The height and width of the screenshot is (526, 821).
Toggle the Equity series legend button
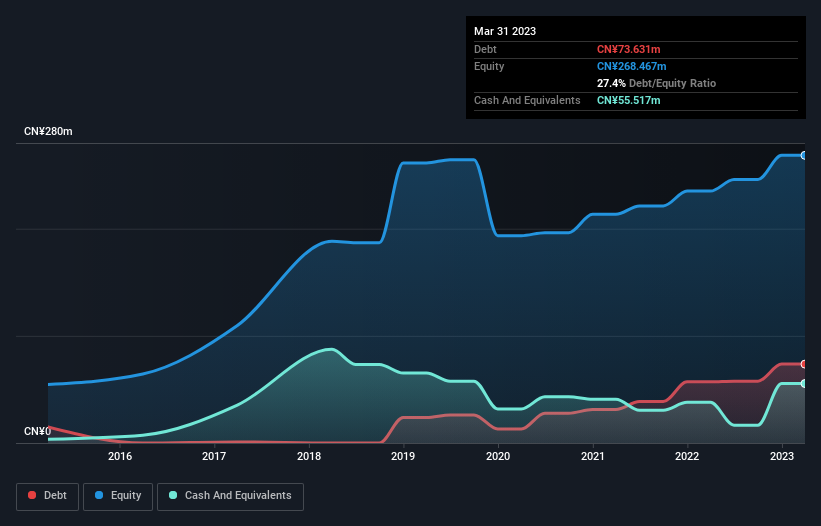(x=118, y=496)
